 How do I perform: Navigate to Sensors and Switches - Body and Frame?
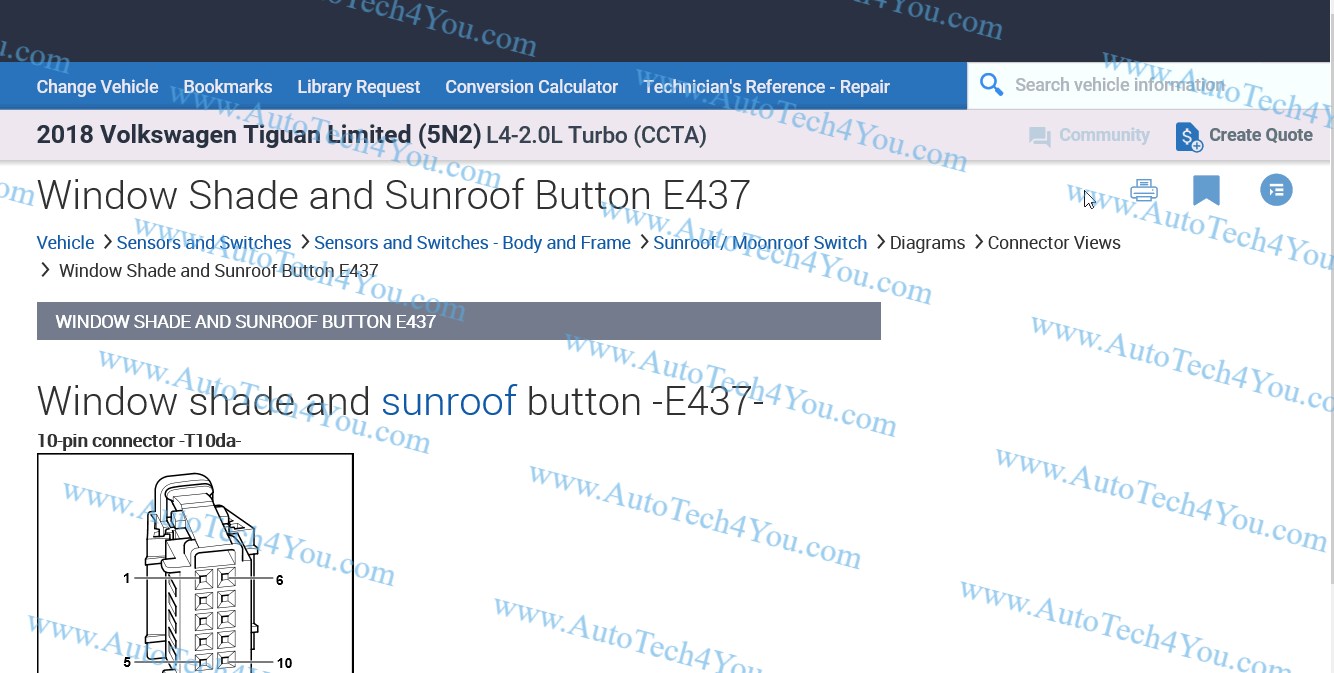point(472,243)
